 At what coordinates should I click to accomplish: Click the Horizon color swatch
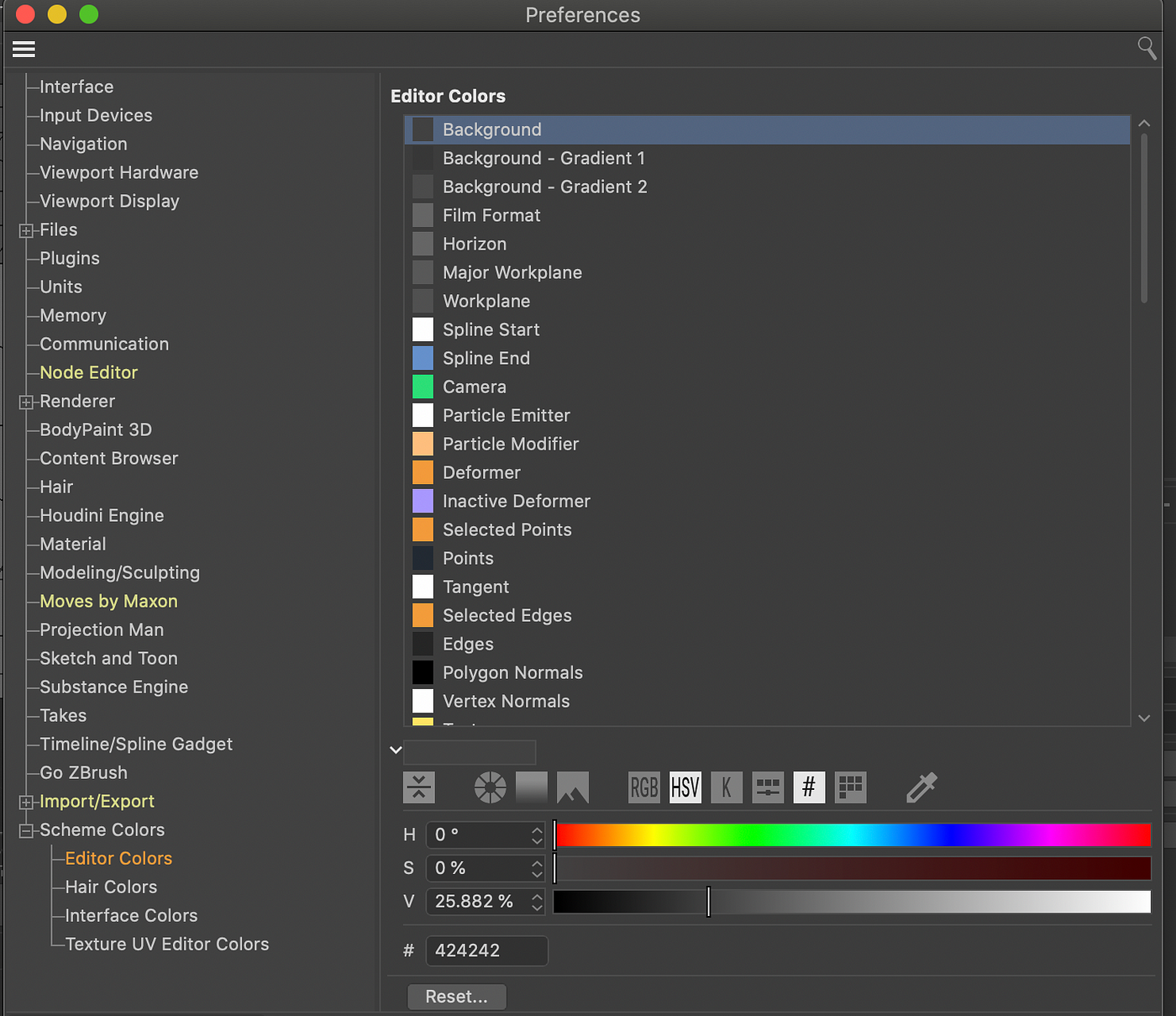point(423,244)
